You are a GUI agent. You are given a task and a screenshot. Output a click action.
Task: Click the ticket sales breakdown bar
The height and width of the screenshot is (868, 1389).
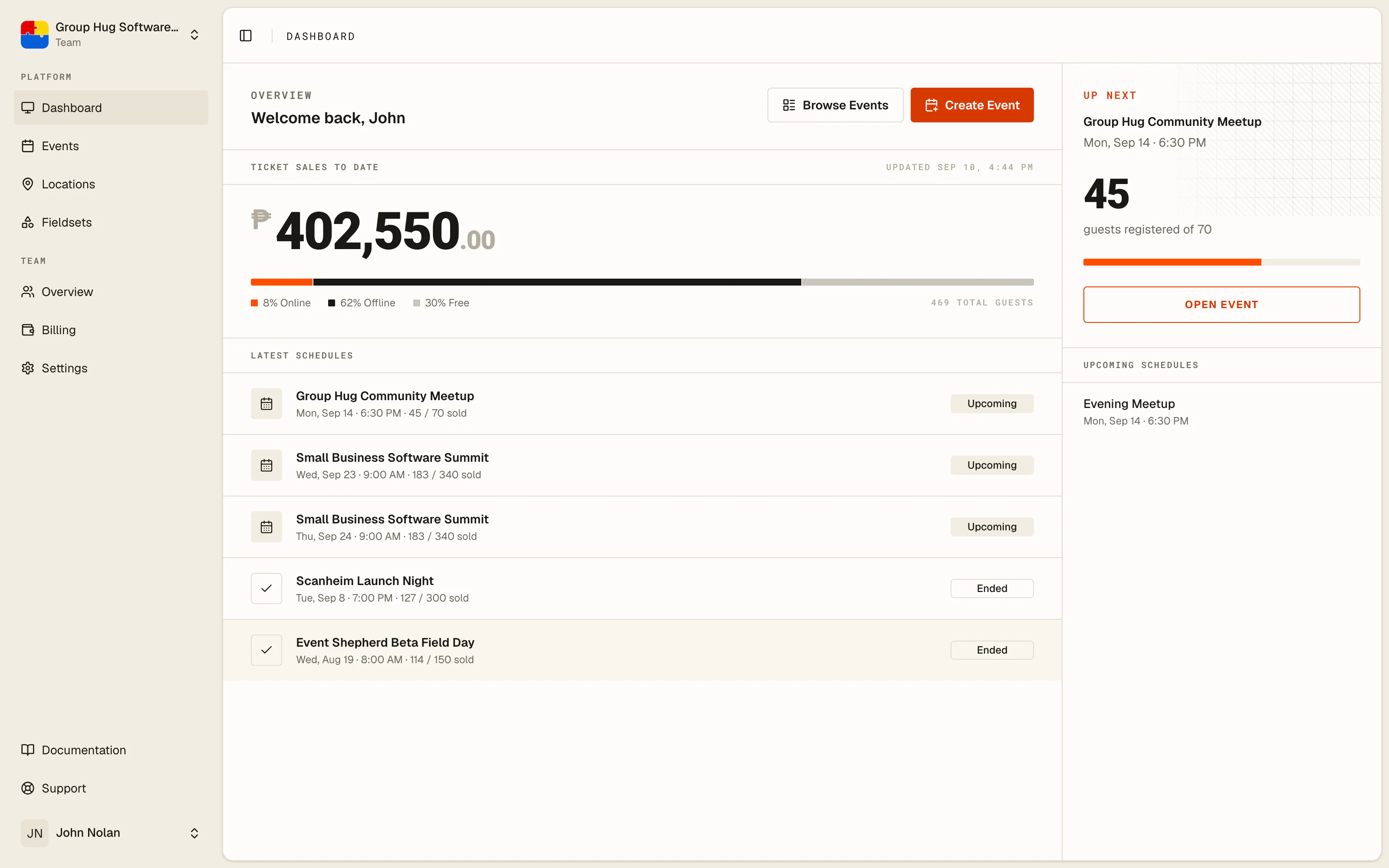pyautogui.click(x=642, y=282)
